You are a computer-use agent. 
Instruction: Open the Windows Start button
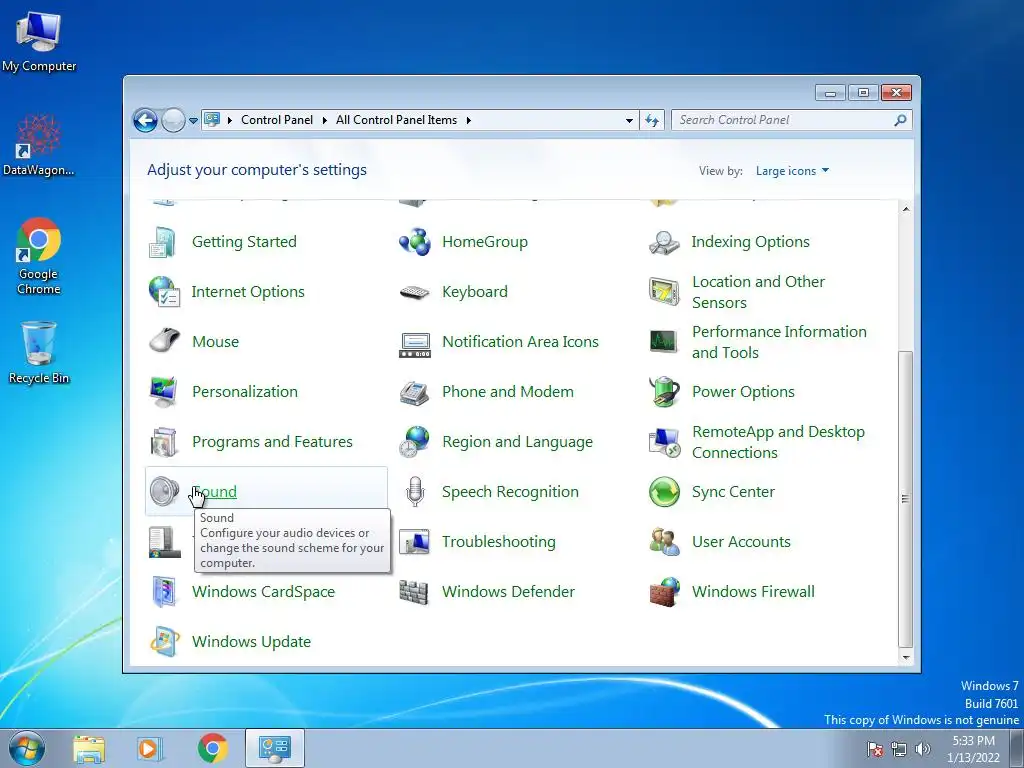(x=26, y=749)
